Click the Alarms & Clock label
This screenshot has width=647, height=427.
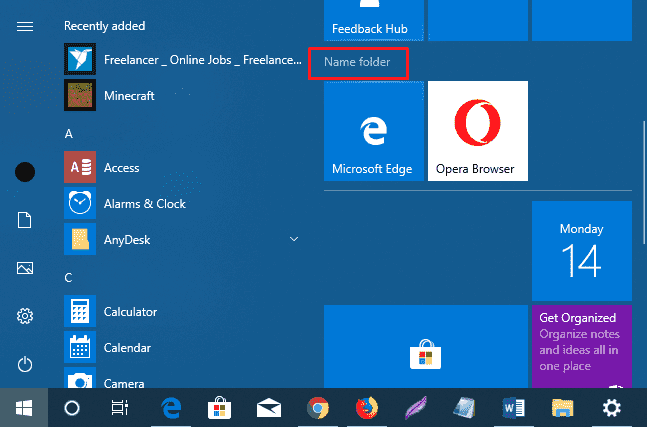pos(145,204)
